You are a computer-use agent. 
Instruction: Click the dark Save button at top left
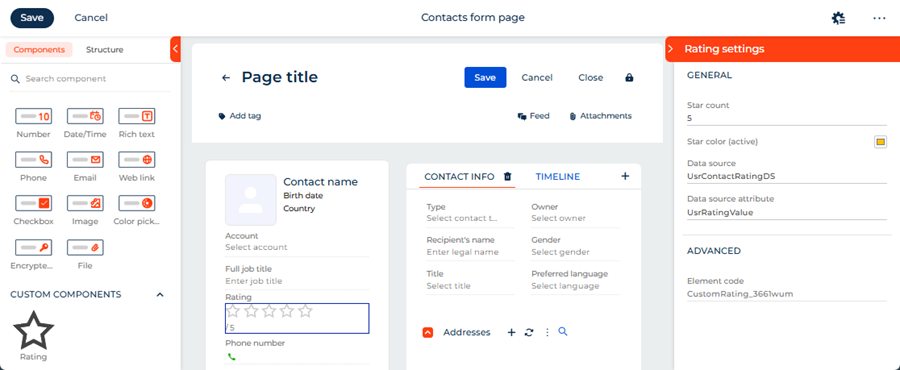pos(32,18)
